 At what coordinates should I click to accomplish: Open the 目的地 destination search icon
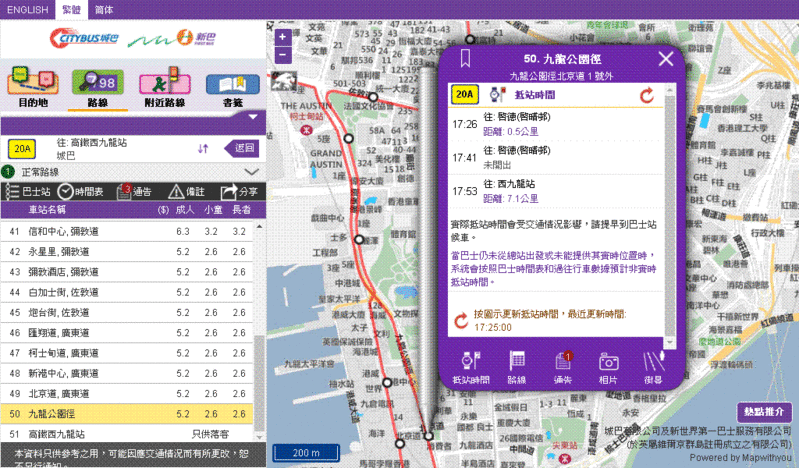tap(33, 85)
